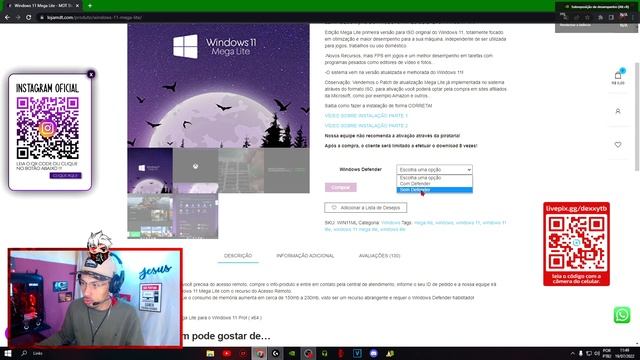Viewport: 640px width, 360px height.
Task: Select the 'Com Defender' option
Action: pos(434,184)
